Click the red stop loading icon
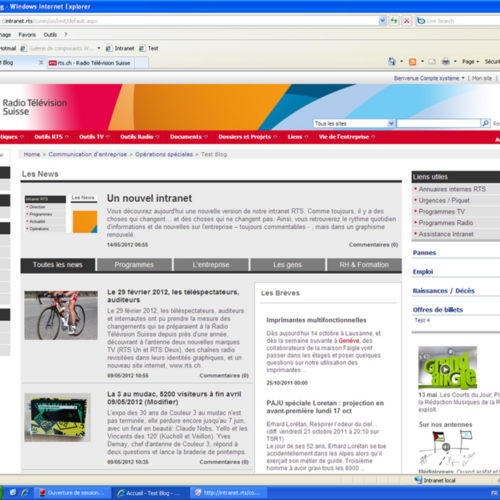The image size is (500, 500). coord(407,21)
